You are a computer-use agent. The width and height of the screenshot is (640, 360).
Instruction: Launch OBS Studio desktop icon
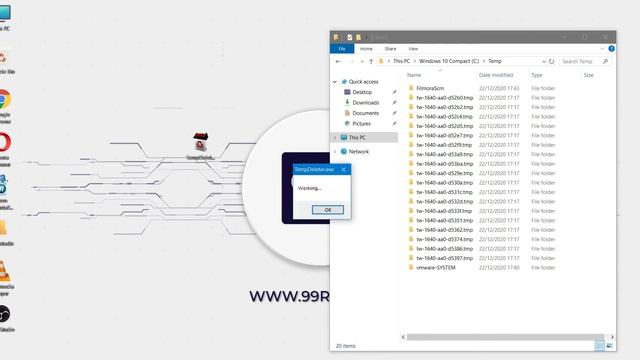[4, 314]
